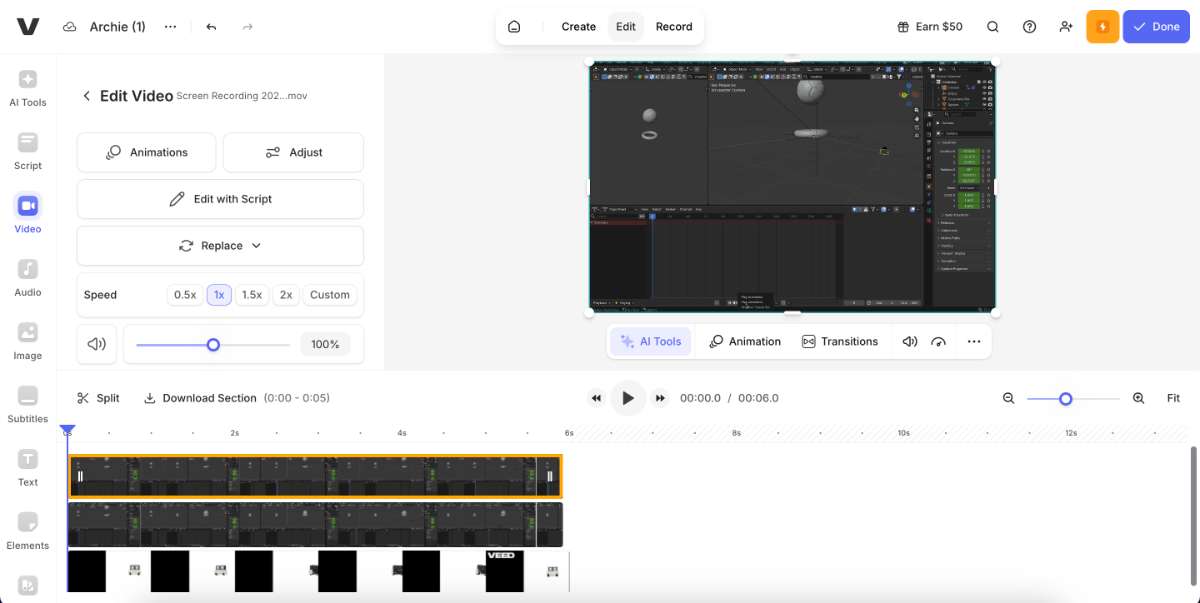
Task: Switch to the Create tab
Action: [x=578, y=27]
